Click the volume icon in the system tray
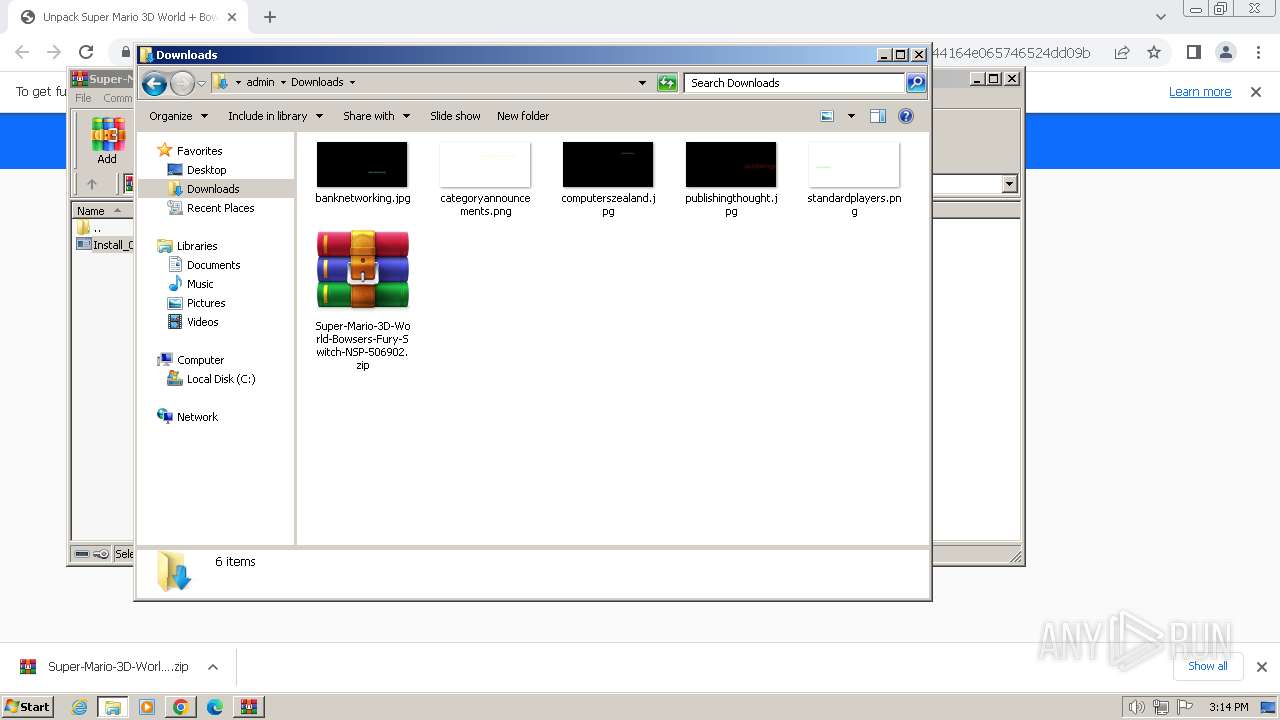The height and width of the screenshot is (720, 1280). pos(1136,707)
